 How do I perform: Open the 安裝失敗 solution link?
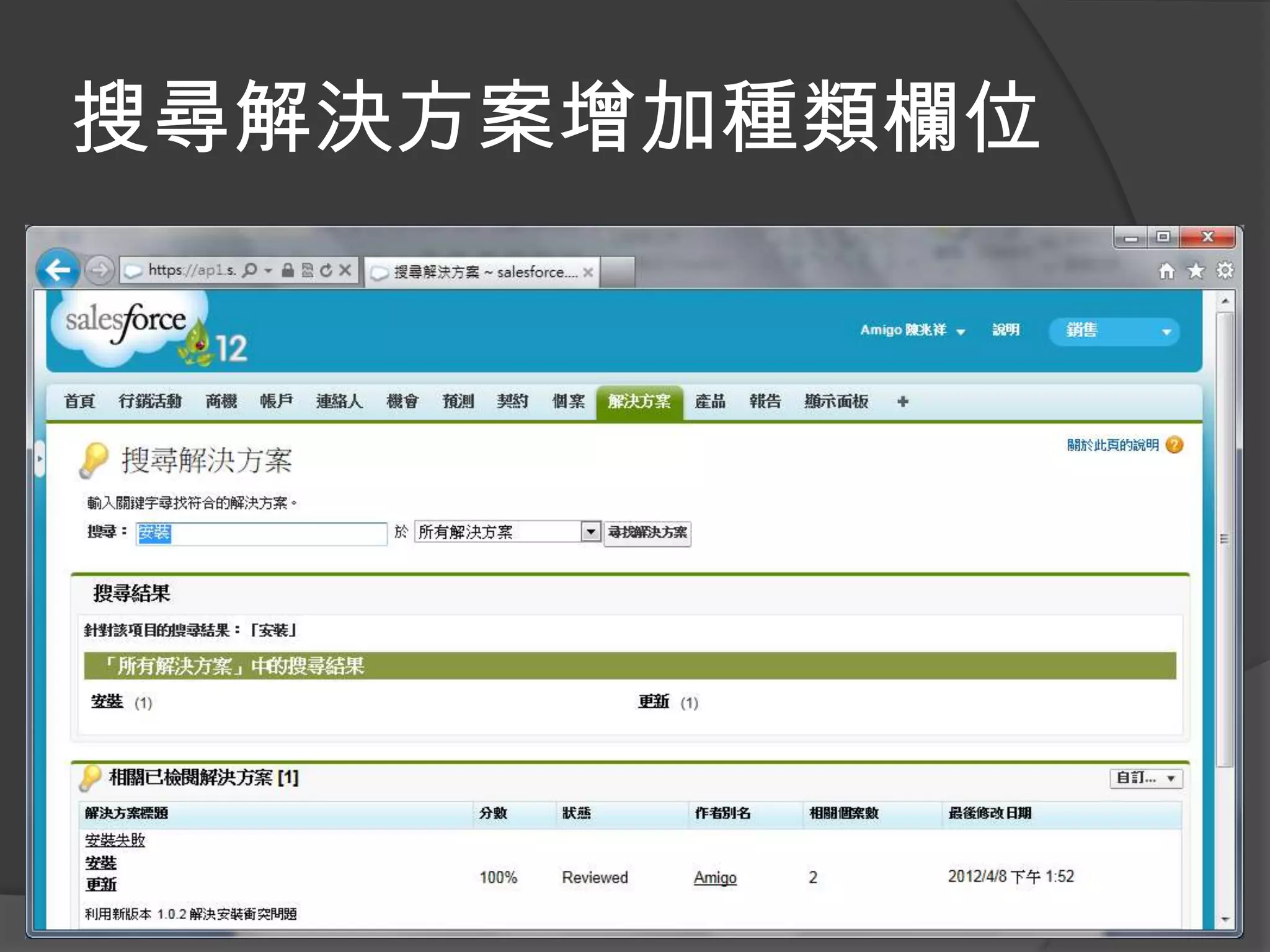pos(115,840)
